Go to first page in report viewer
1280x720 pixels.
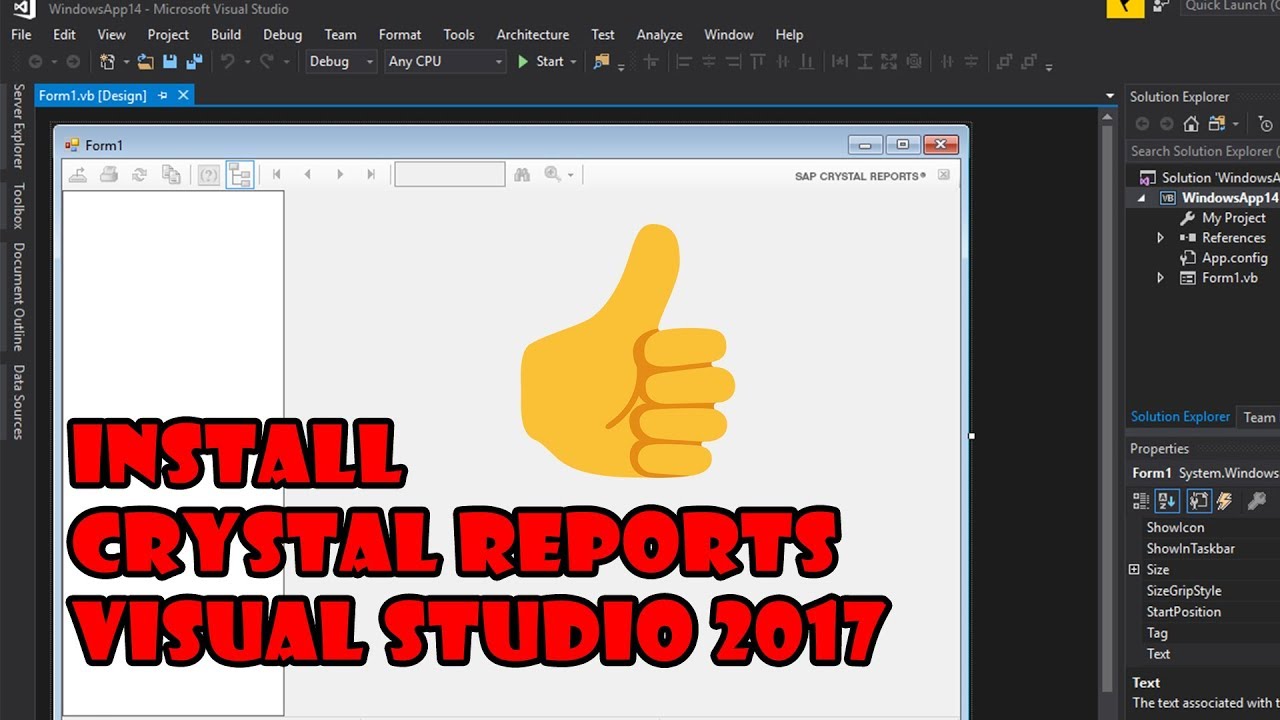(277, 175)
